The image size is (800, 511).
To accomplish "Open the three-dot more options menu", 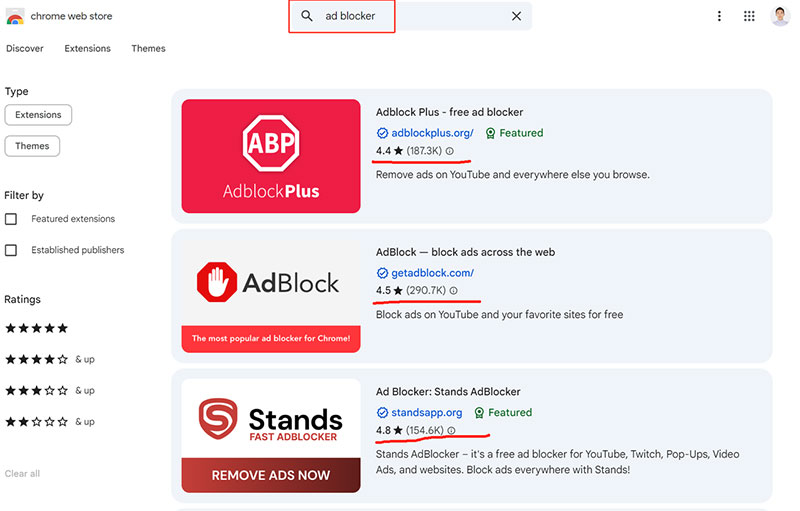I will tap(719, 16).
